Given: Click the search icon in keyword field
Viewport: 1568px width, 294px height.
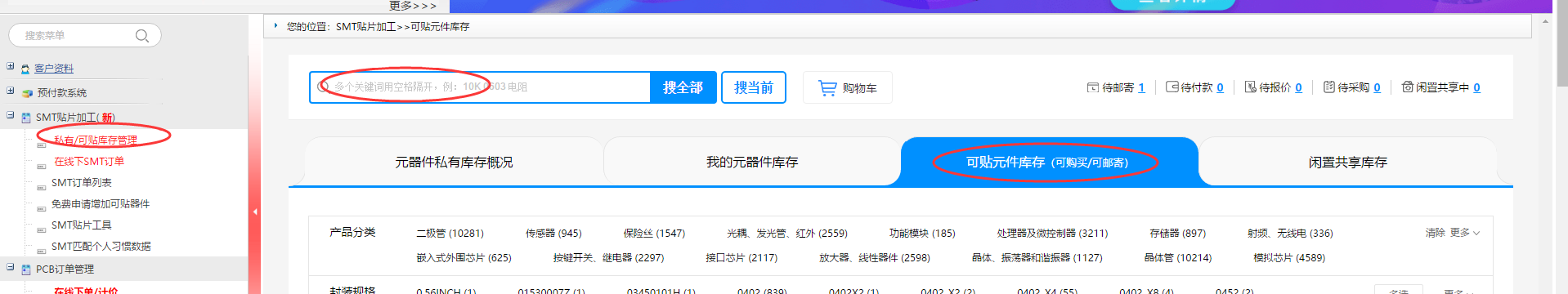Looking at the screenshot, I should (324, 87).
